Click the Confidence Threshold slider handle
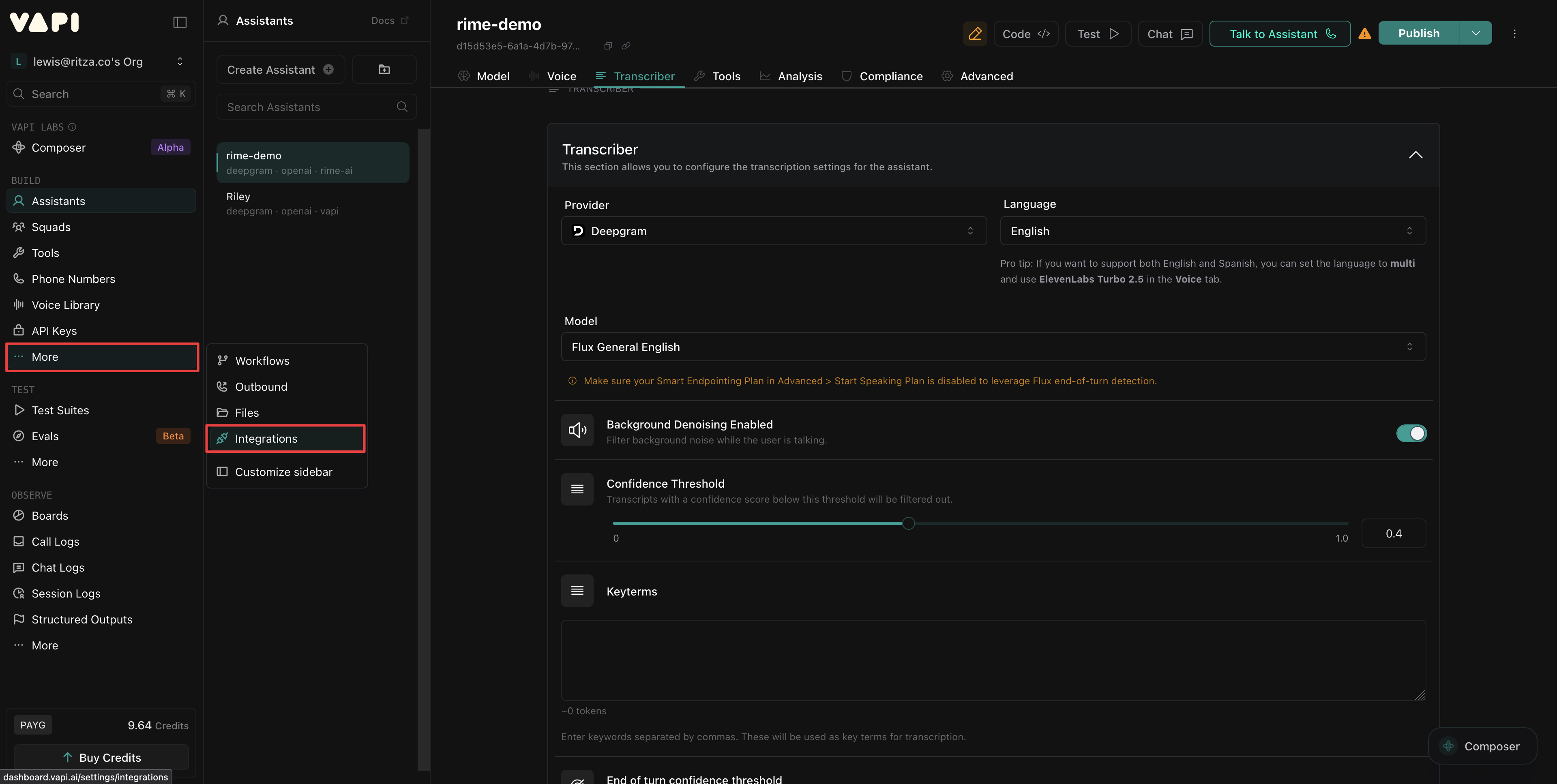This screenshot has width=1557, height=784. (908, 523)
